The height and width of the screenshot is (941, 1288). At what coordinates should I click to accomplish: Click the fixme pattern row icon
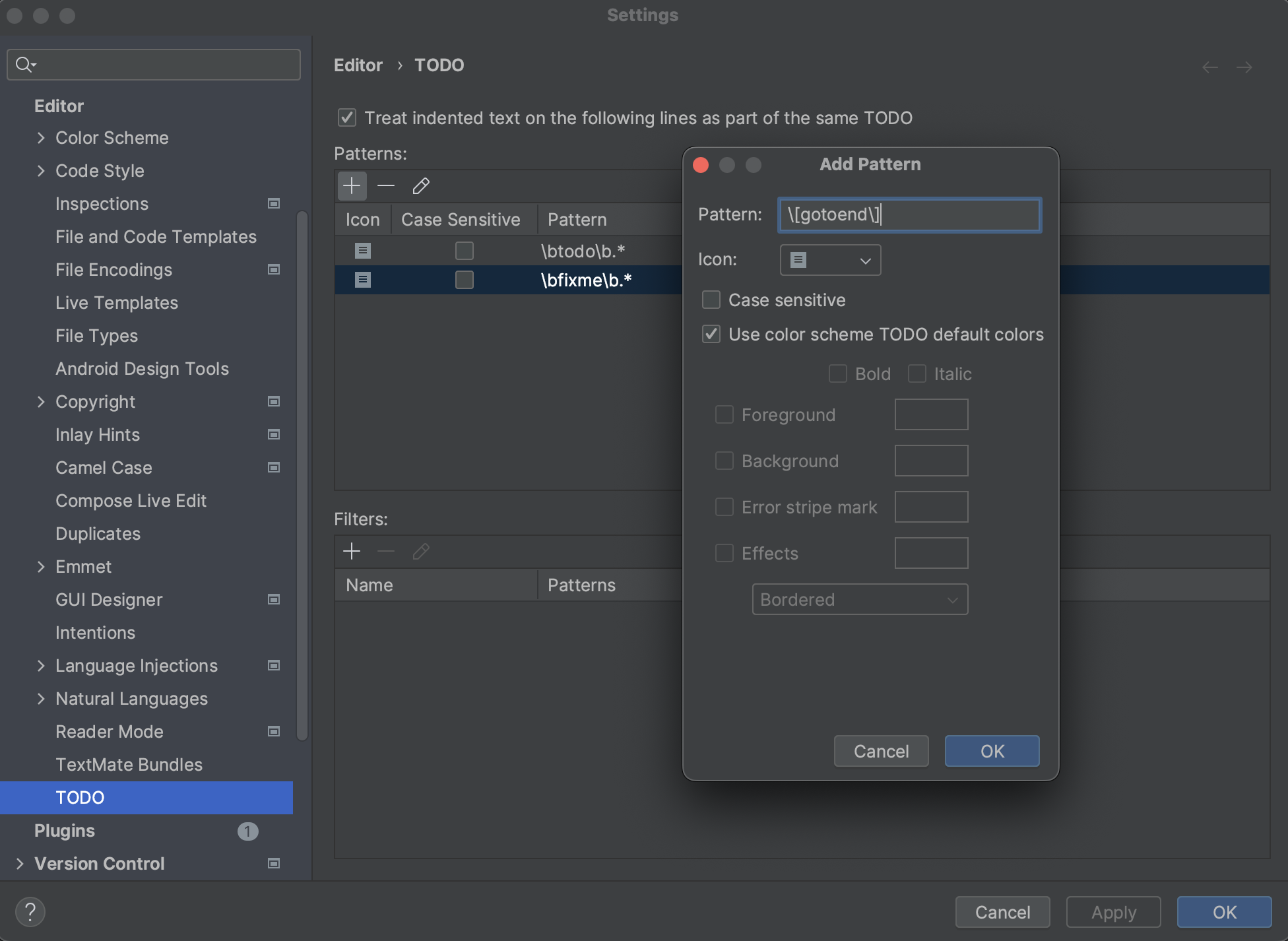pyautogui.click(x=363, y=280)
